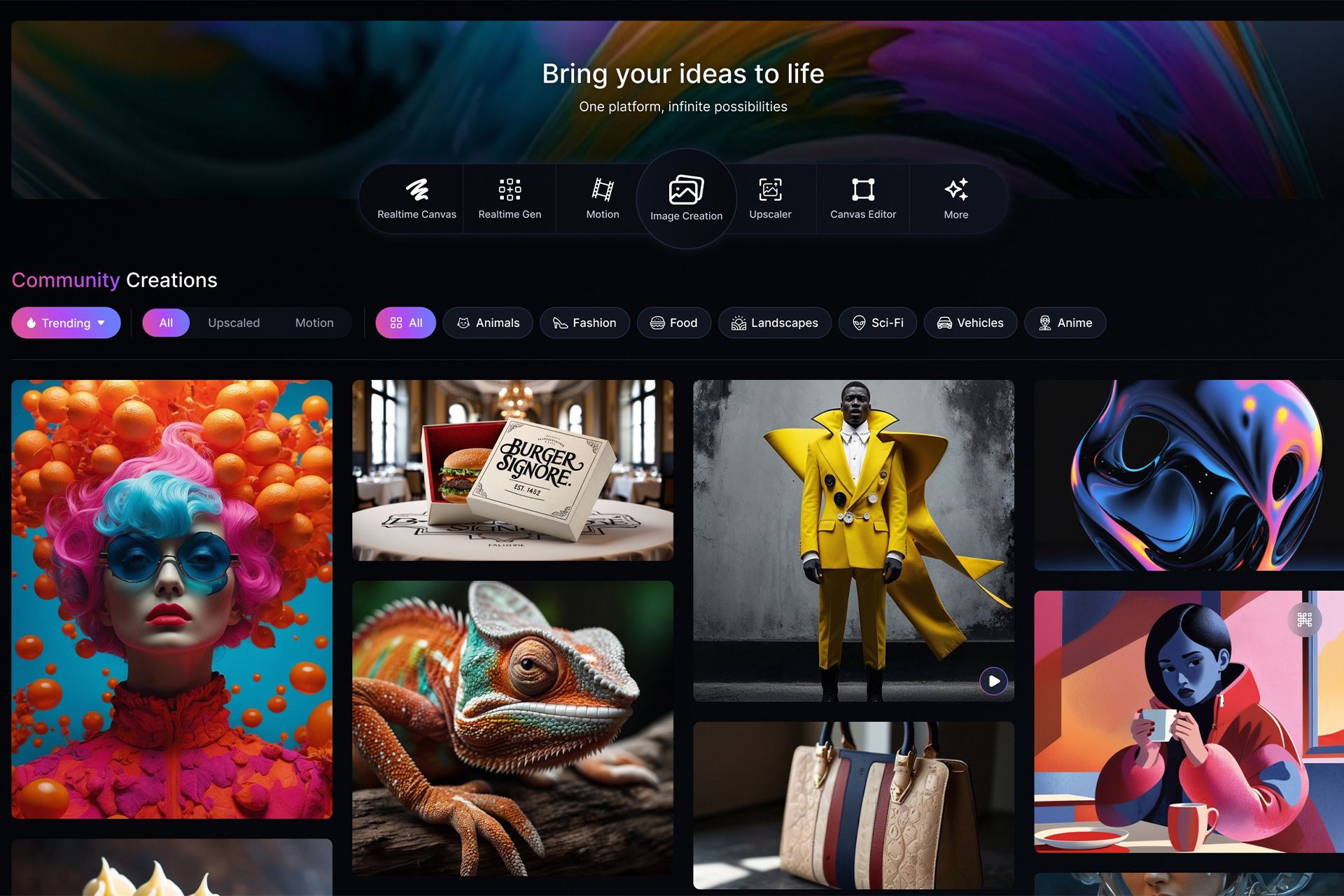Open the Canvas Editor tool
This screenshot has width=1344, height=896.
pos(863,197)
